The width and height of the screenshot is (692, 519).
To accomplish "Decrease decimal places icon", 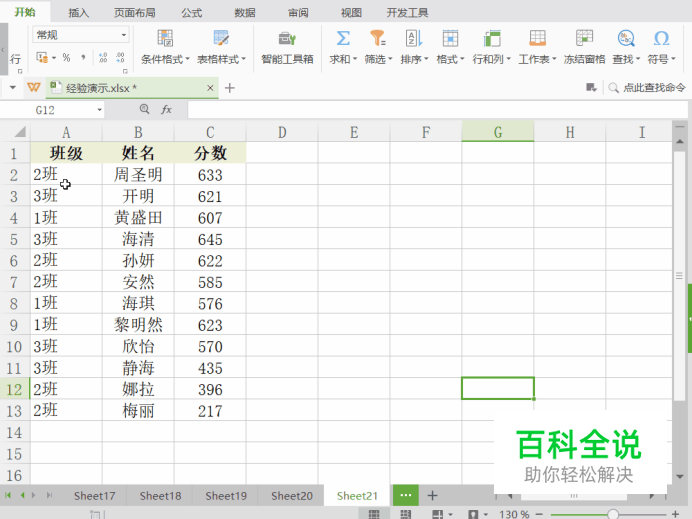I will [x=120, y=58].
